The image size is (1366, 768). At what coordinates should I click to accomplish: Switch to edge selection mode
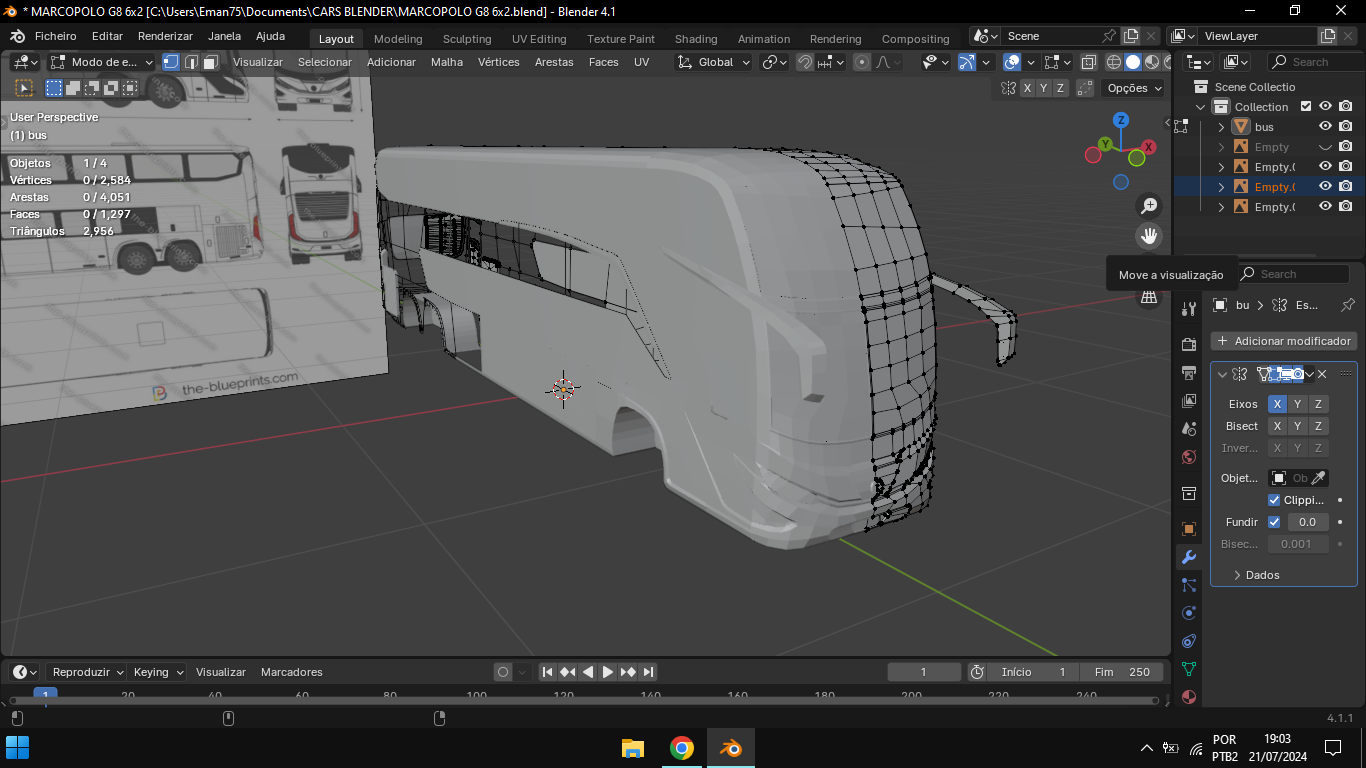[191, 62]
